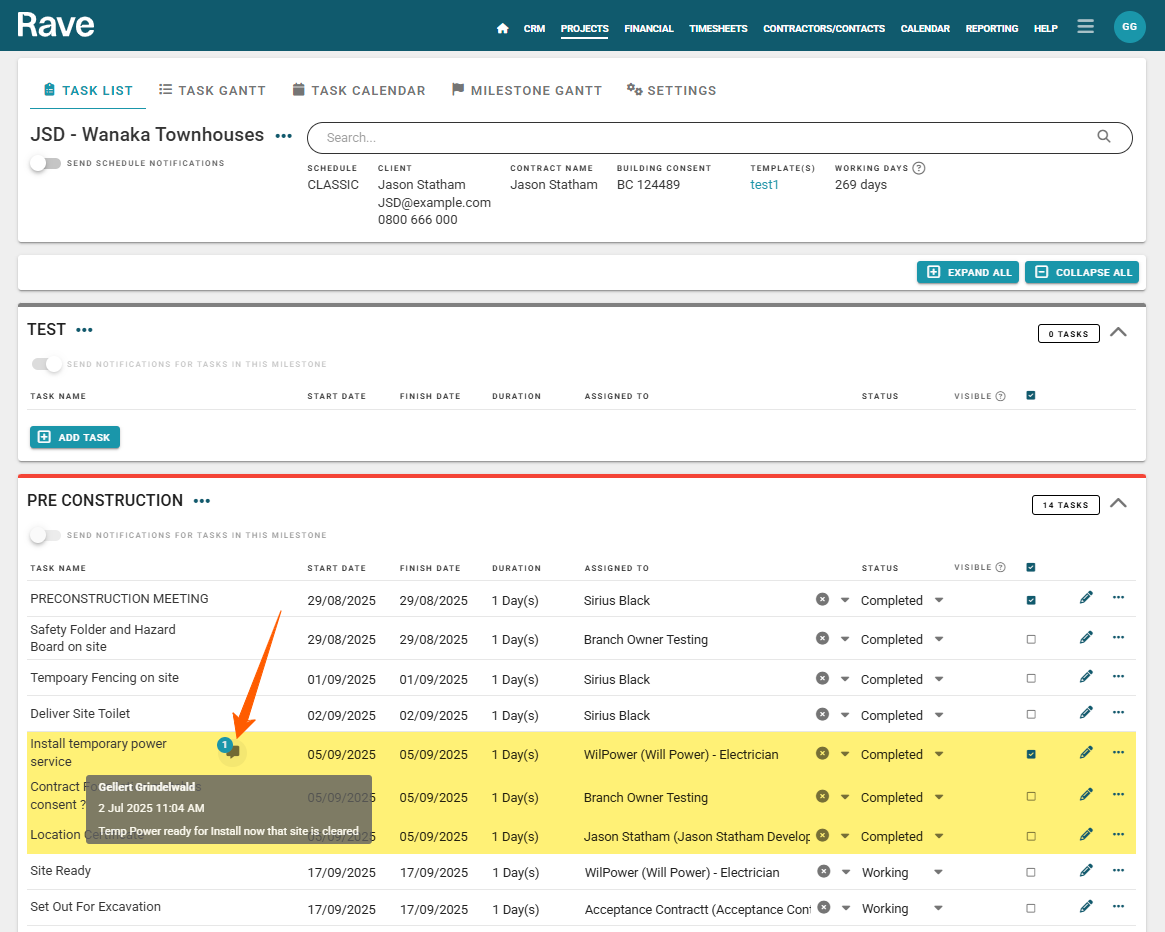Viewport: 1165px width, 932px height.
Task: Toggle Send Schedule Notifications switch
Action: click(x=45, y=163)
